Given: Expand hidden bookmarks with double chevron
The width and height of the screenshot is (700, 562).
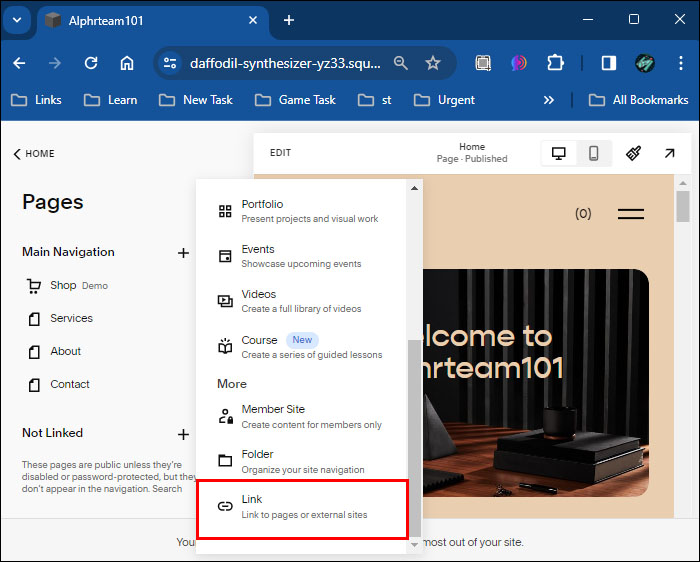Looking at the screenshot, I should (549, 100).
